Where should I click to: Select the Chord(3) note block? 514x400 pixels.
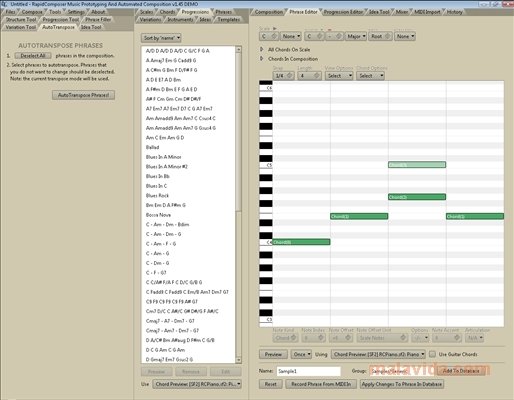pos(417,165)
